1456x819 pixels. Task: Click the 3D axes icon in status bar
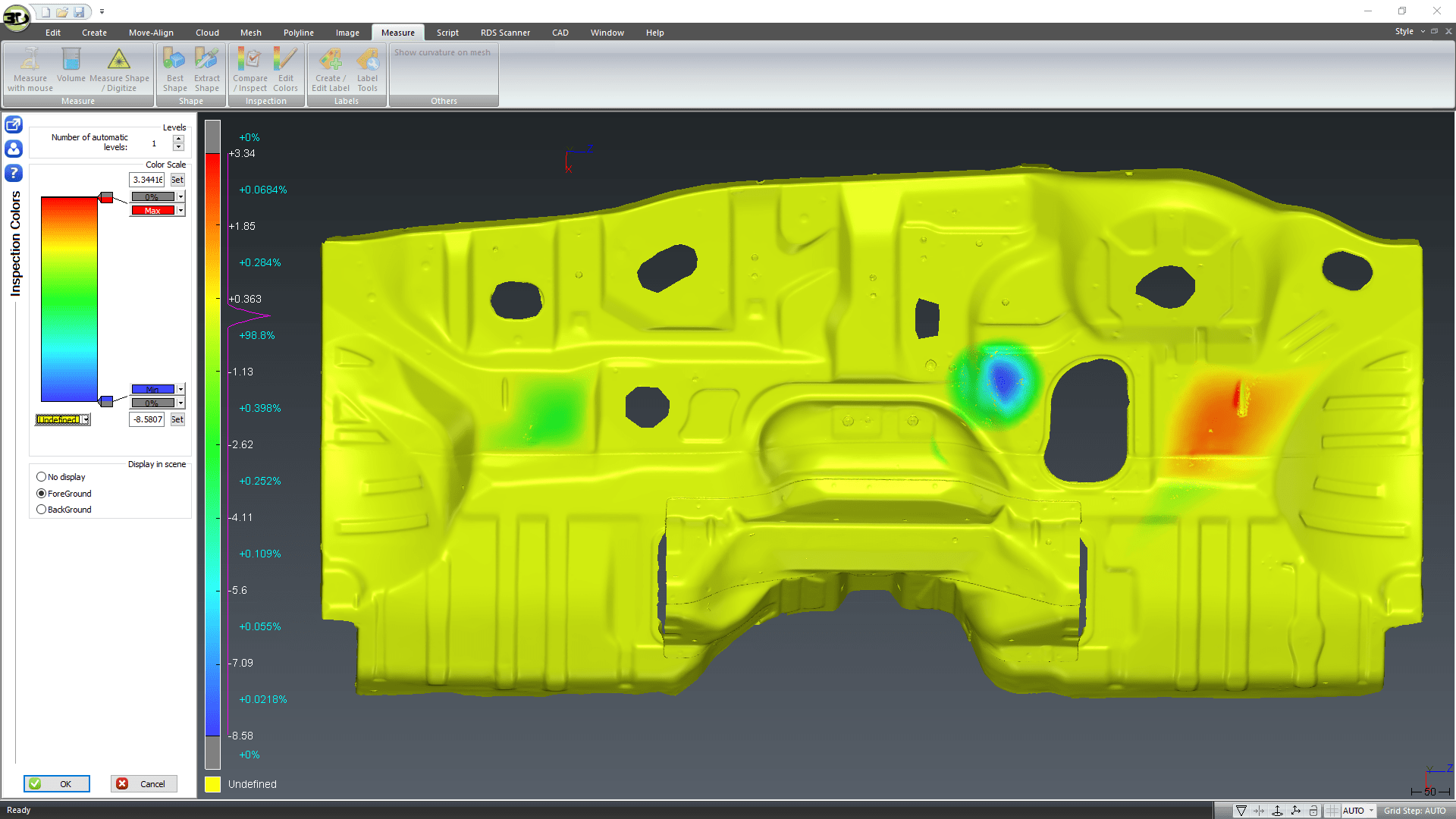point(1296,811)
